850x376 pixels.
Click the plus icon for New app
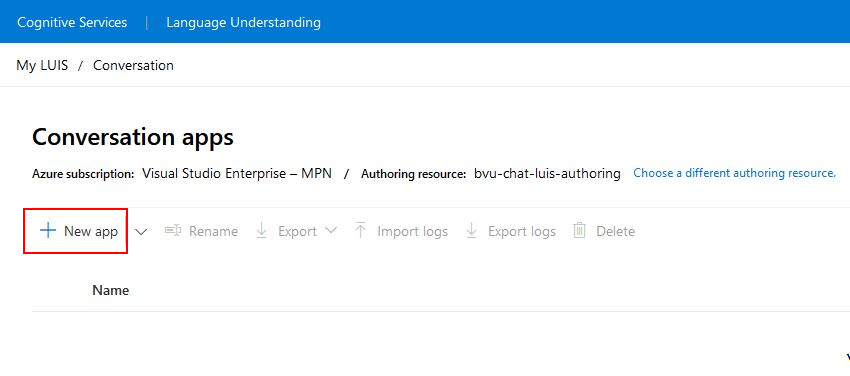(x=48, y=231)
